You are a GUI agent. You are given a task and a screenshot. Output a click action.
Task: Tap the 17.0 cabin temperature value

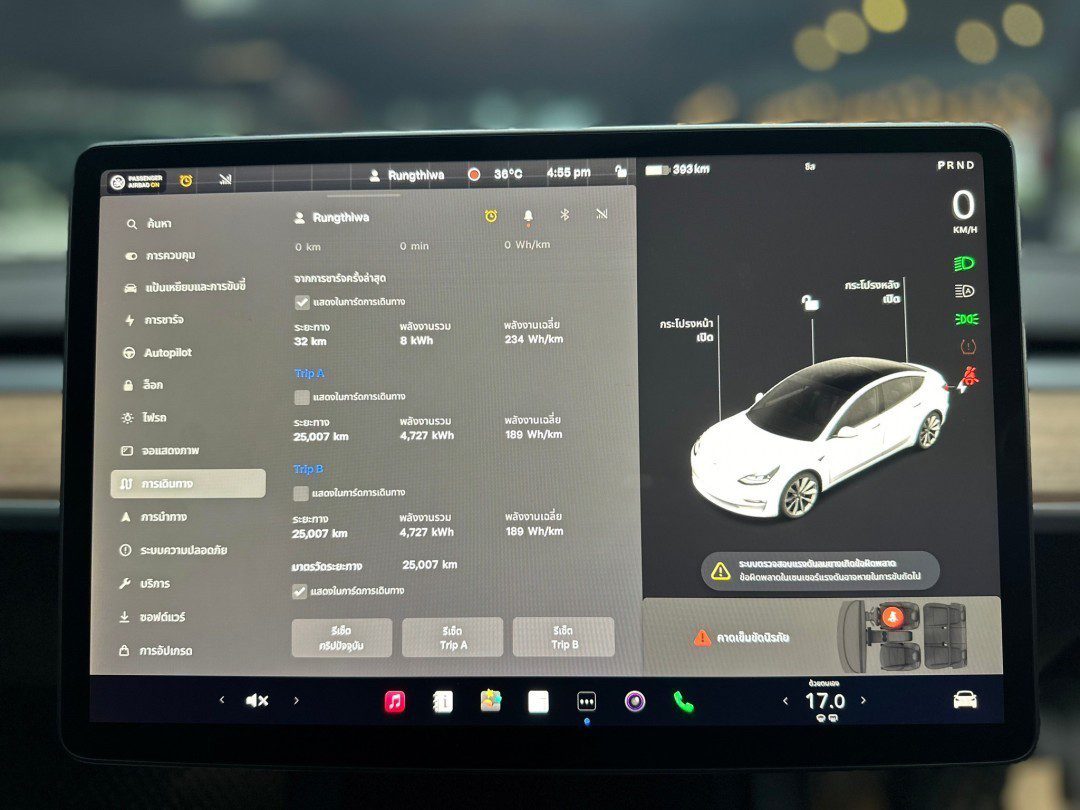pyautogui.click(x=824, y=701)
